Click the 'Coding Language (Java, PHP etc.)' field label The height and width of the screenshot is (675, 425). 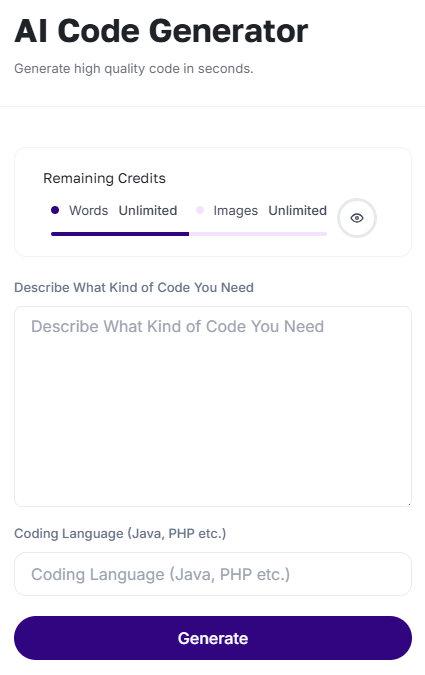pos(120,533)
